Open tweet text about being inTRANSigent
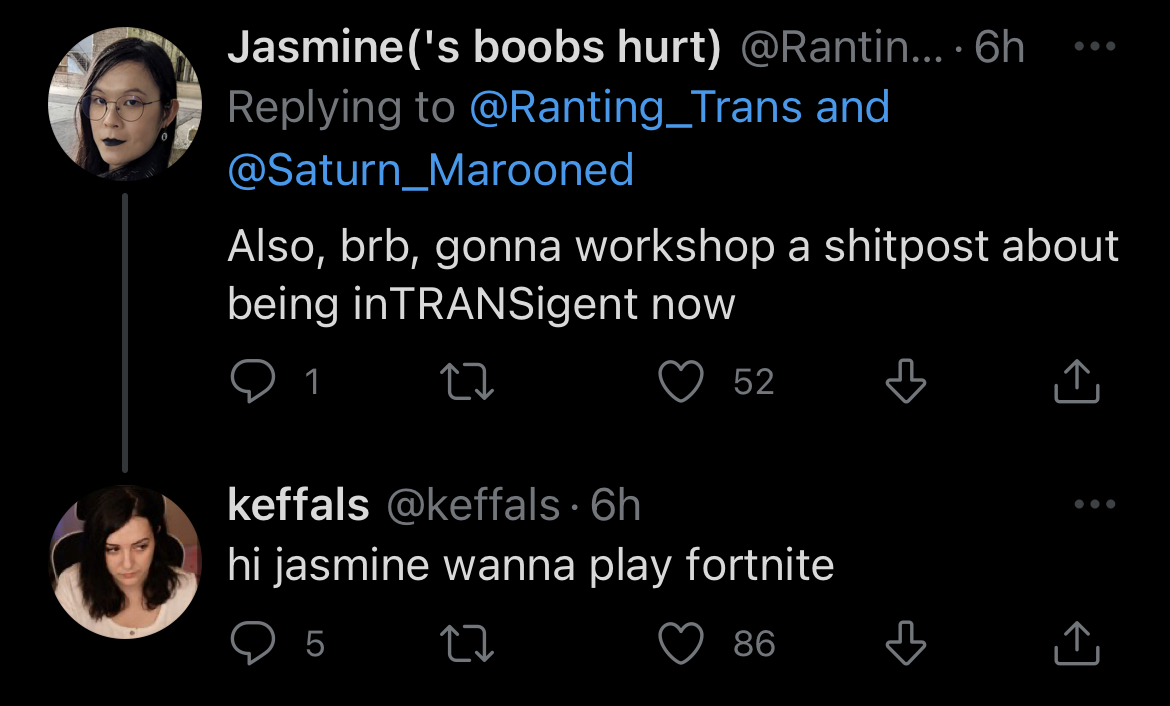1170x706 pixels. click(673, 275)
